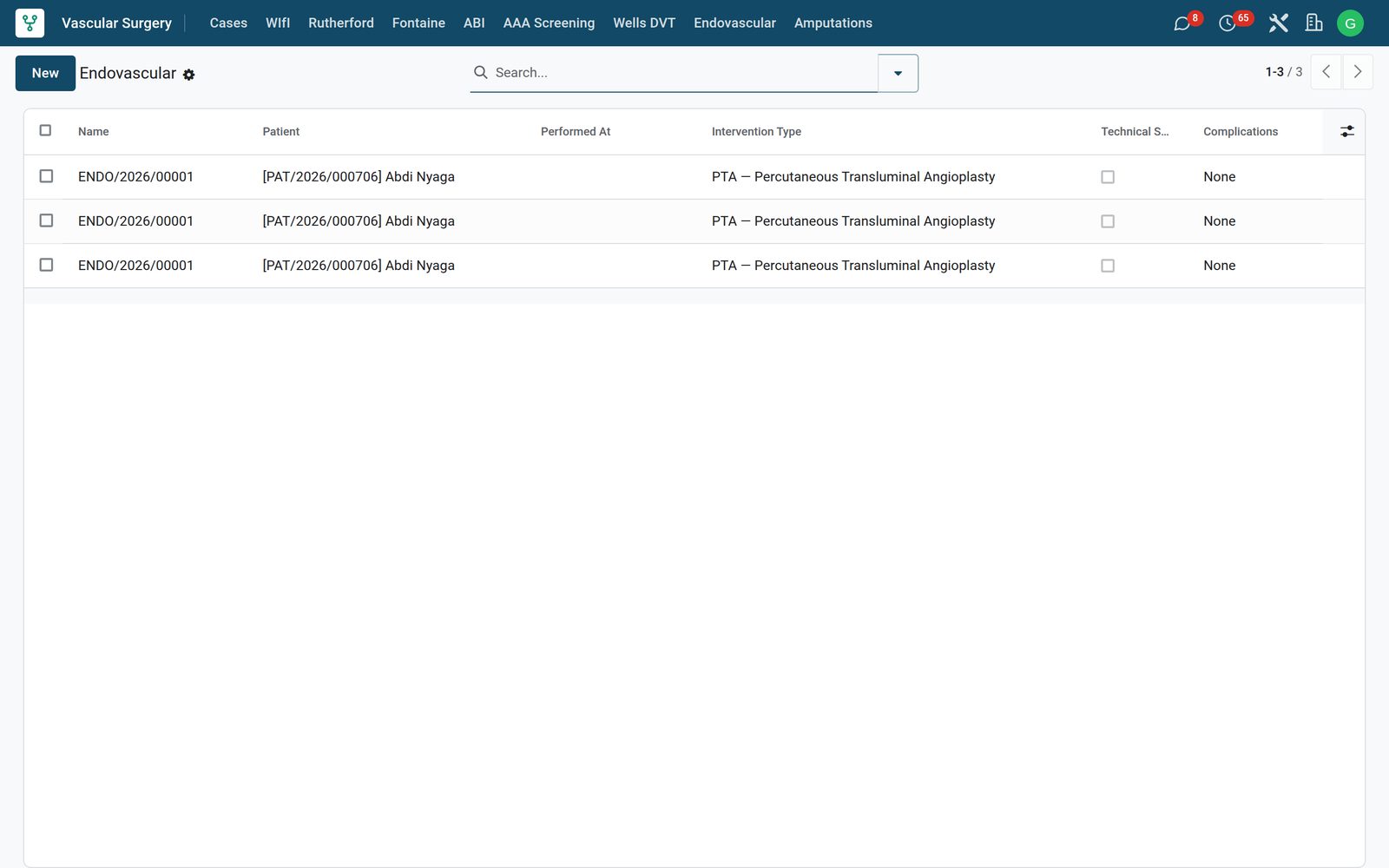Toggle Technical Success checkbox in last row
The height and width of the screenshot is (868, 1389).
point(1108,266)
